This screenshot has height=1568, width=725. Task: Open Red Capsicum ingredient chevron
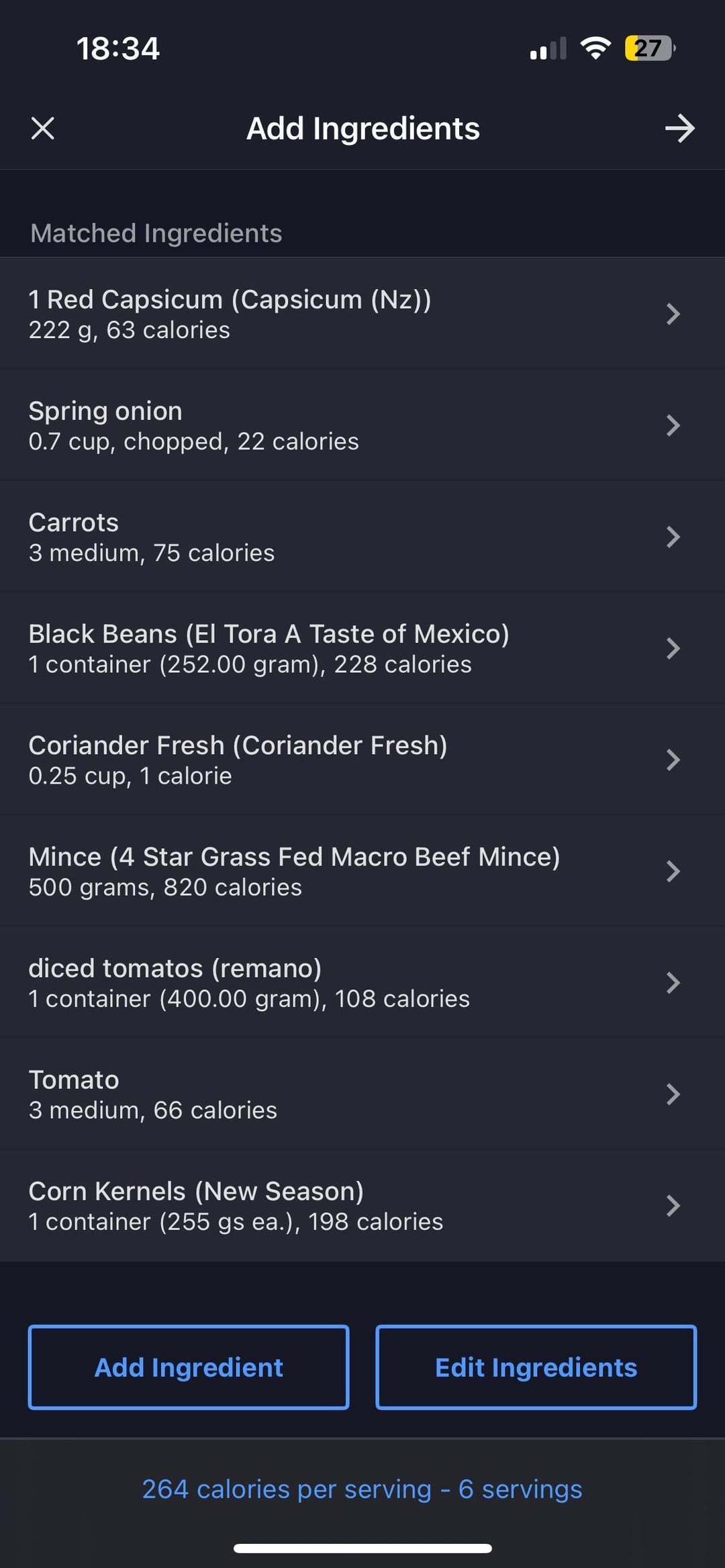[x=673, y=314]
